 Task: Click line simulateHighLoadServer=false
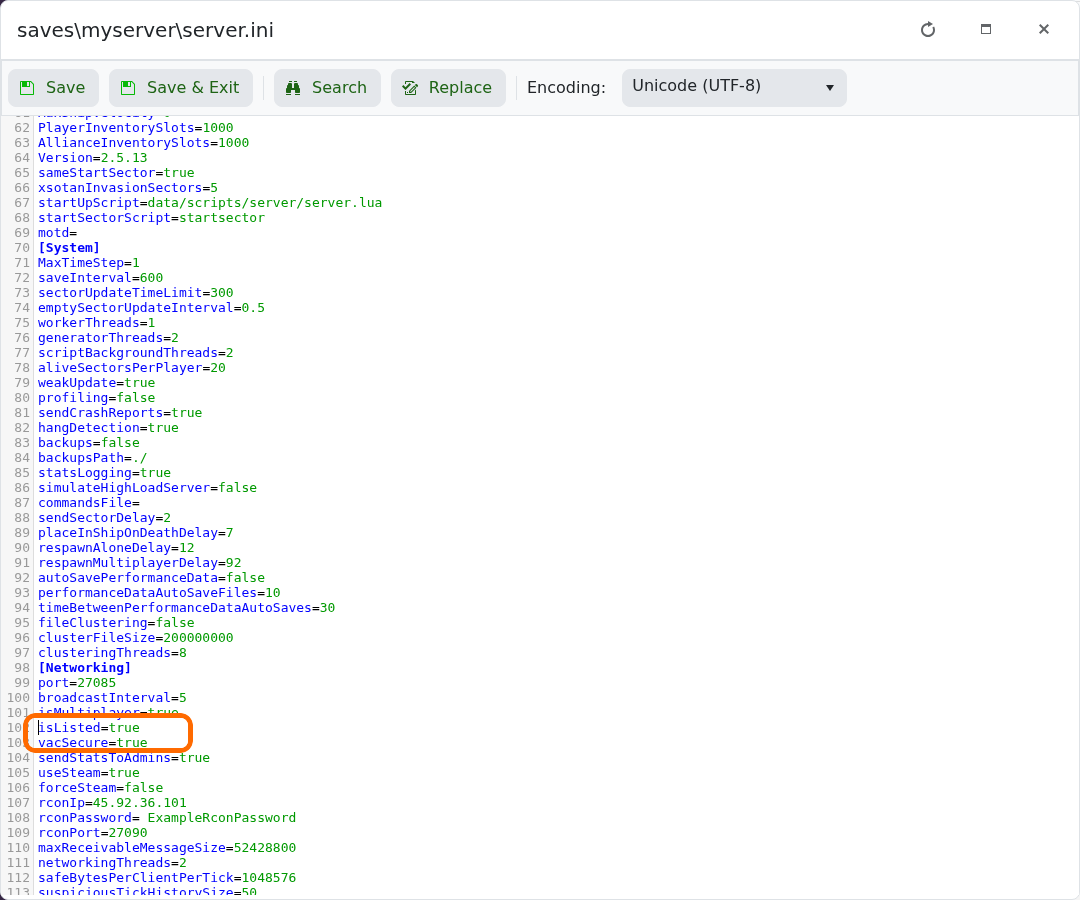click(147, 488)
